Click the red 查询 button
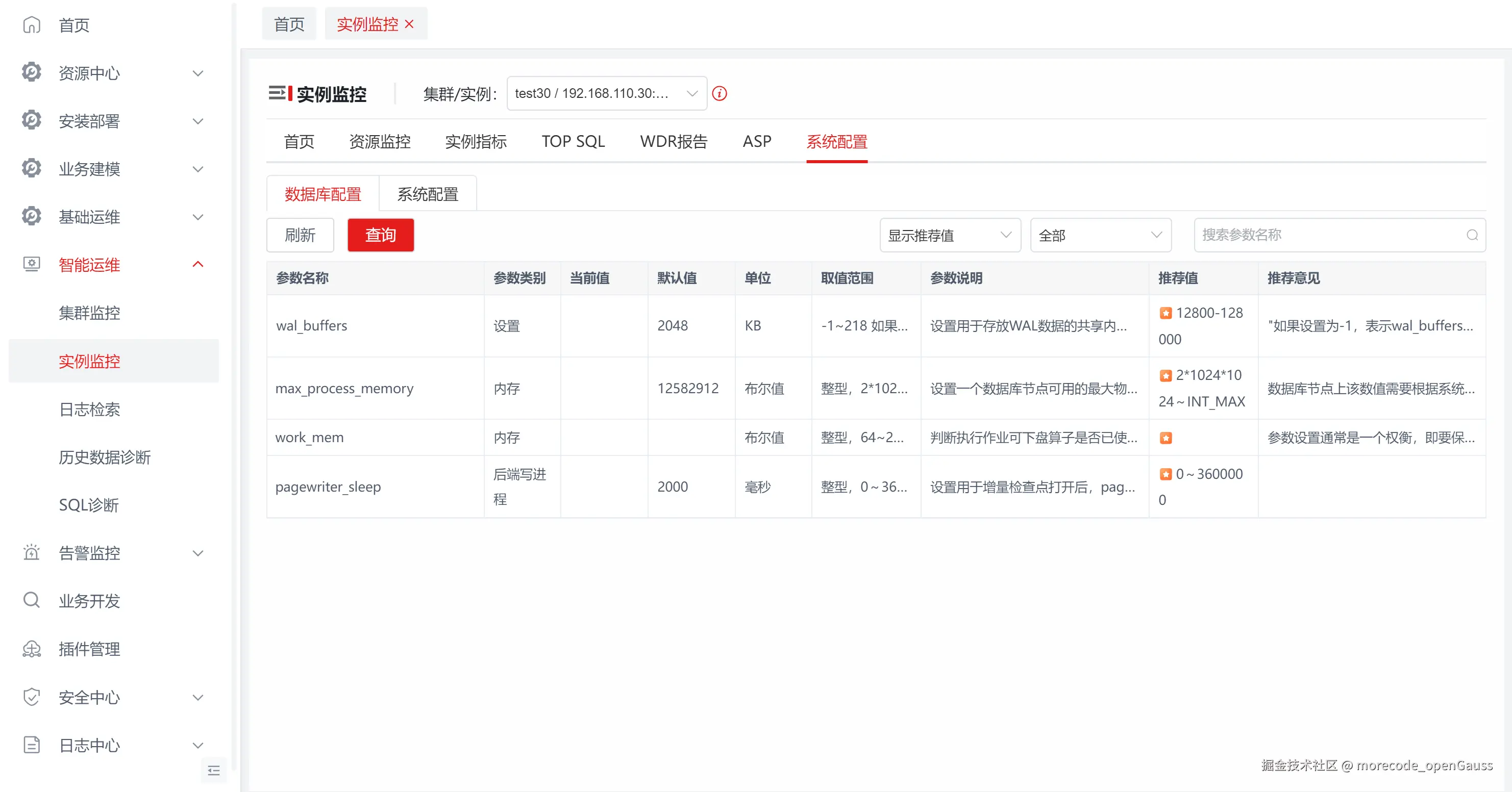The image size is (1512, 792). tap(380, 235)
